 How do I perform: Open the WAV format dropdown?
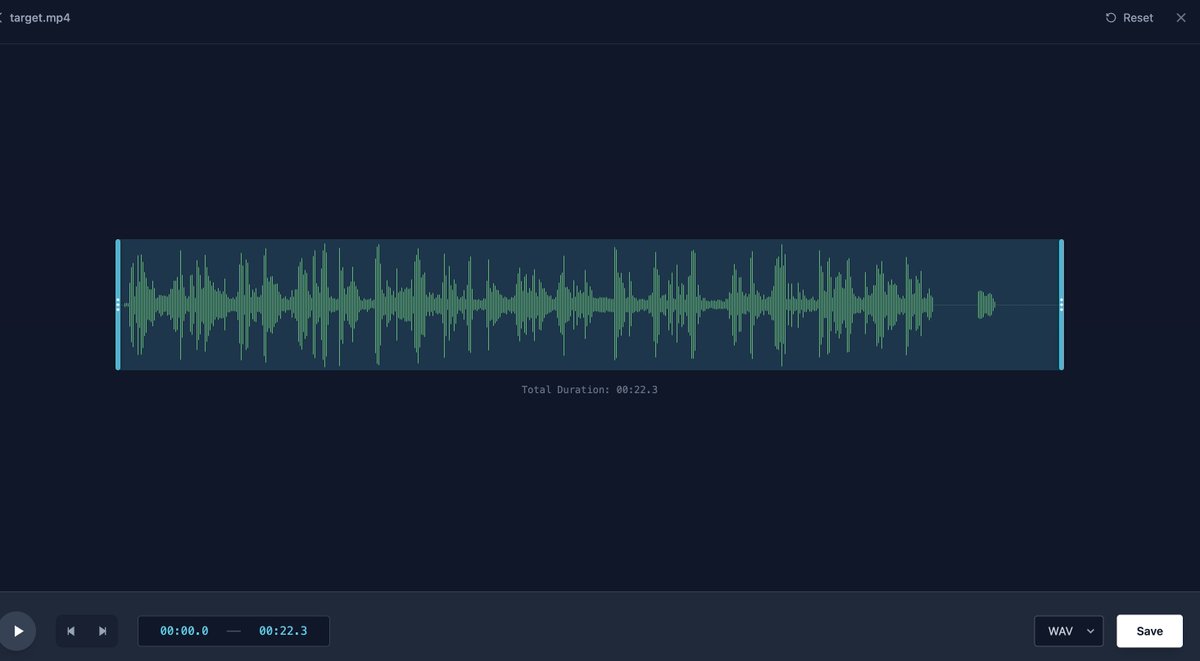(x=1069, y=631)
